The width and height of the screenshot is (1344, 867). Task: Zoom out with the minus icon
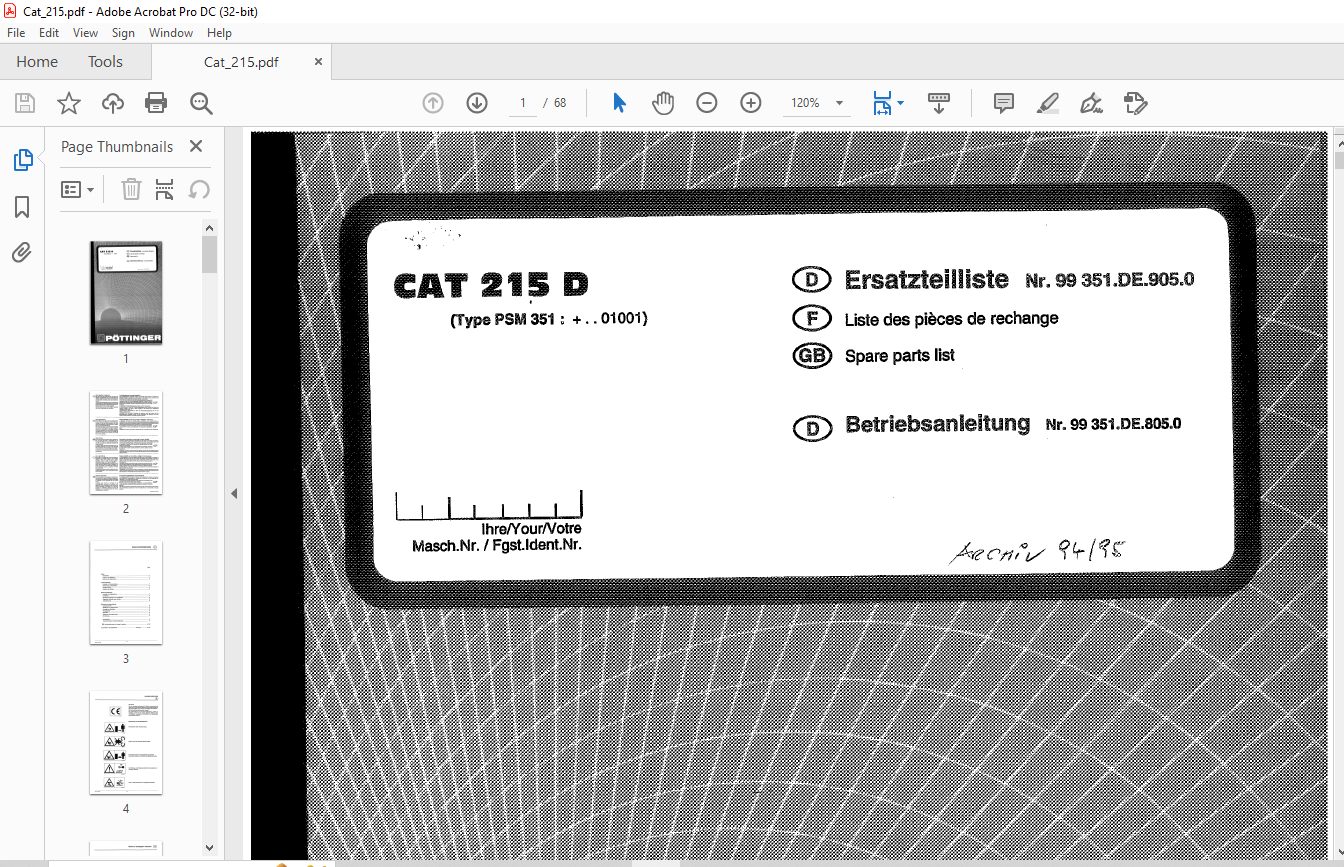[x=707, y=103]
